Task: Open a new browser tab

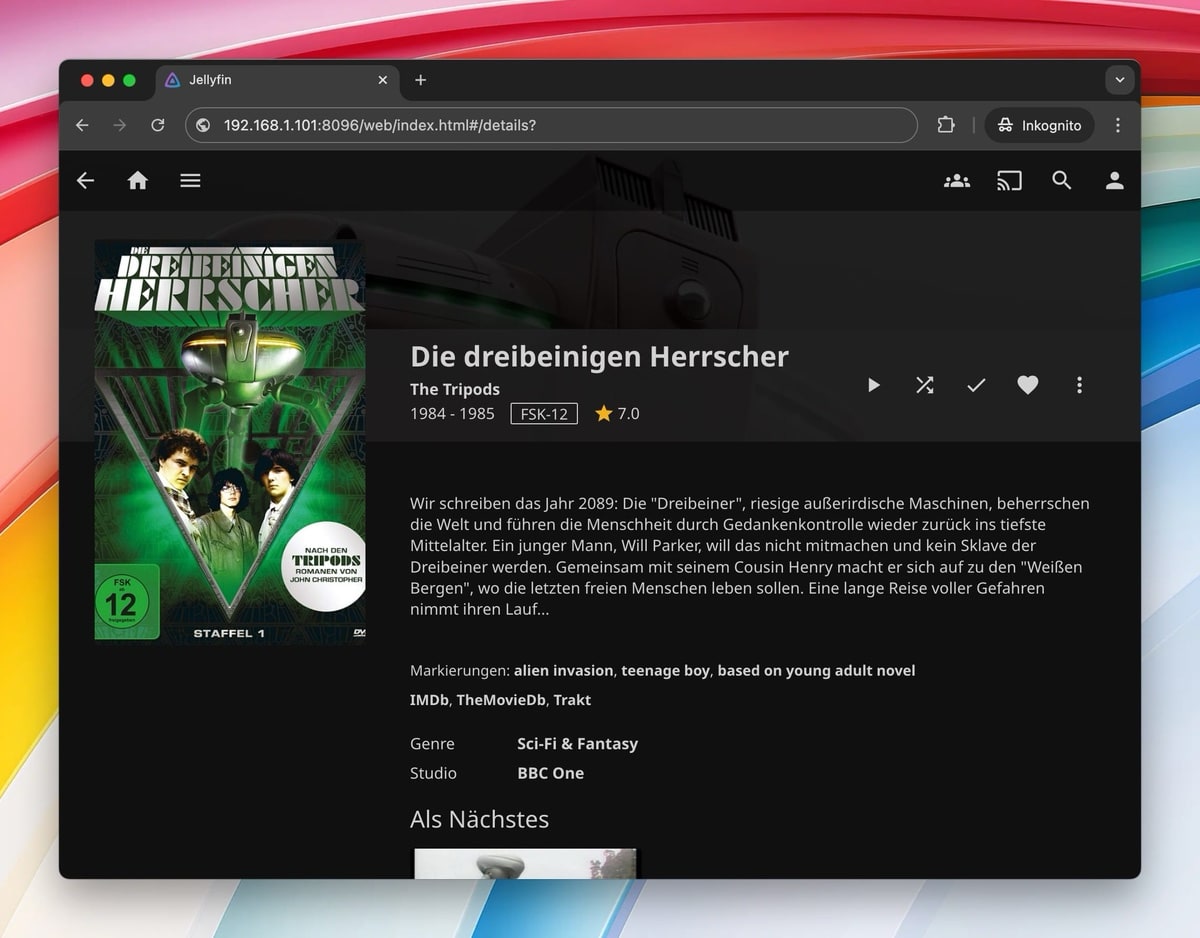Action: 420,80
